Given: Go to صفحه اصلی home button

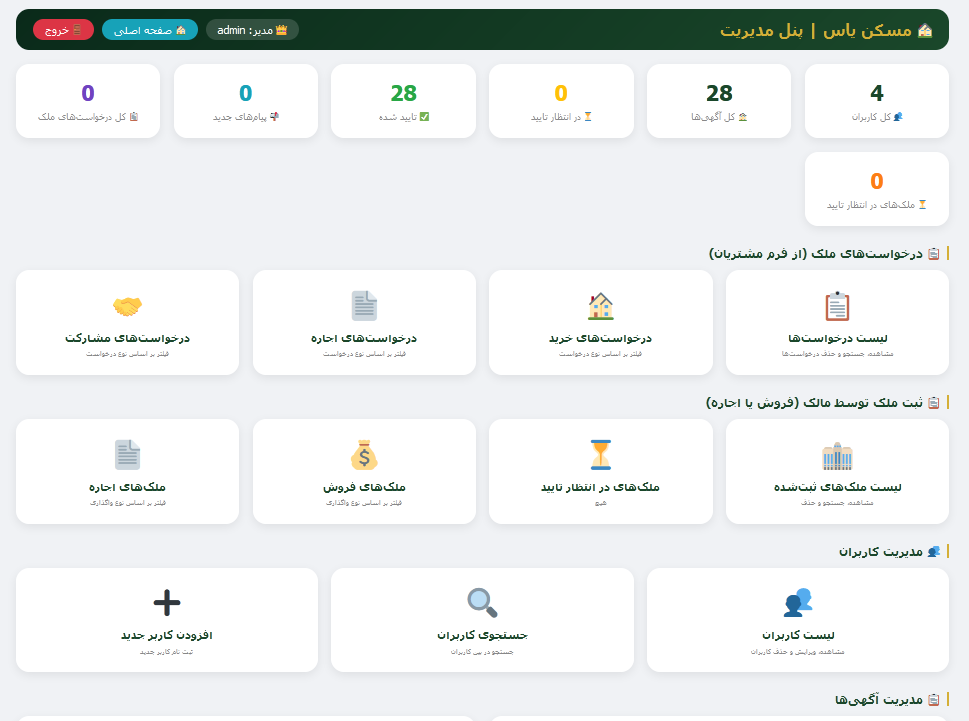Looking at the screenshot, I should click(150, 30).
